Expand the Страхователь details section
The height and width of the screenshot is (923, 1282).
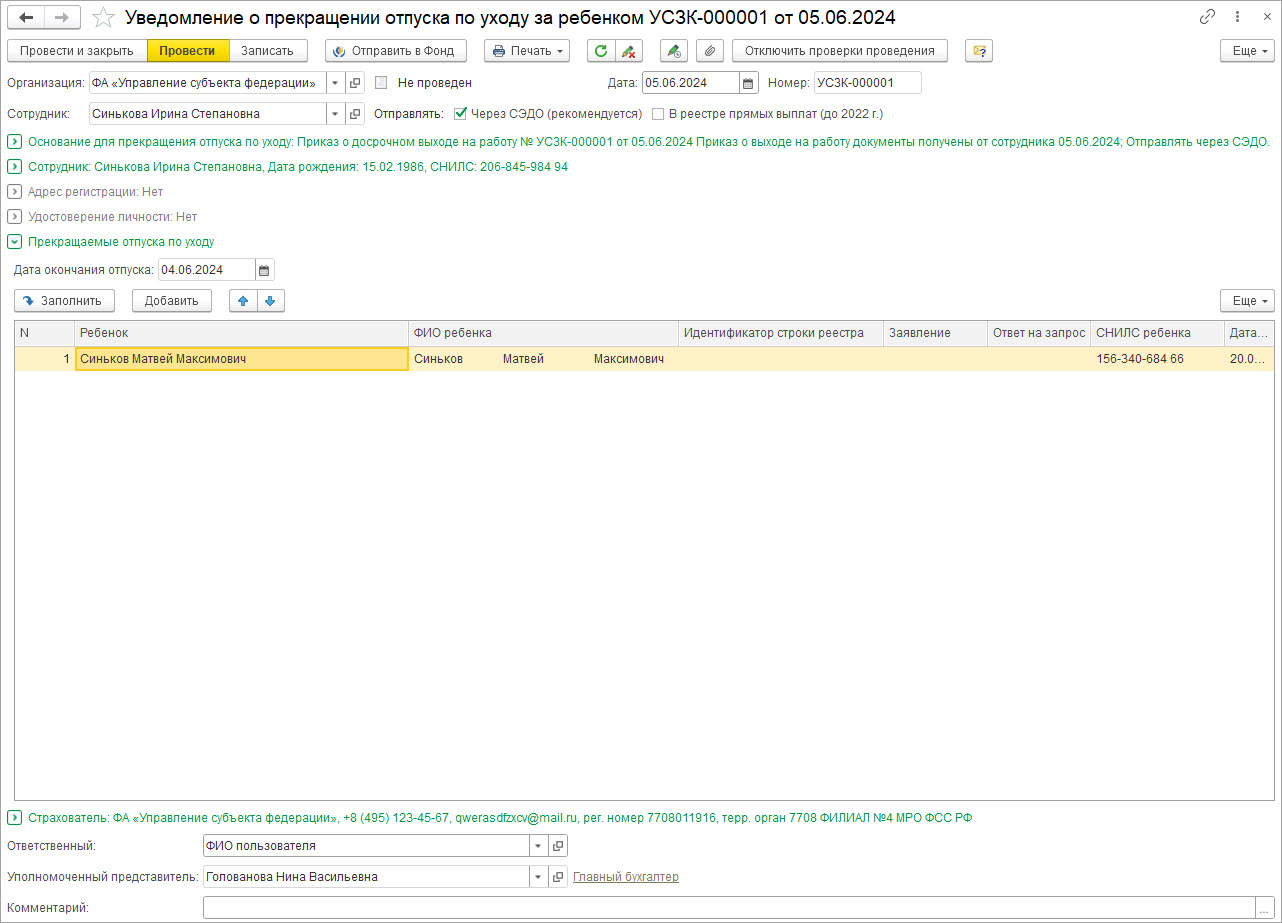click(14, 818)
